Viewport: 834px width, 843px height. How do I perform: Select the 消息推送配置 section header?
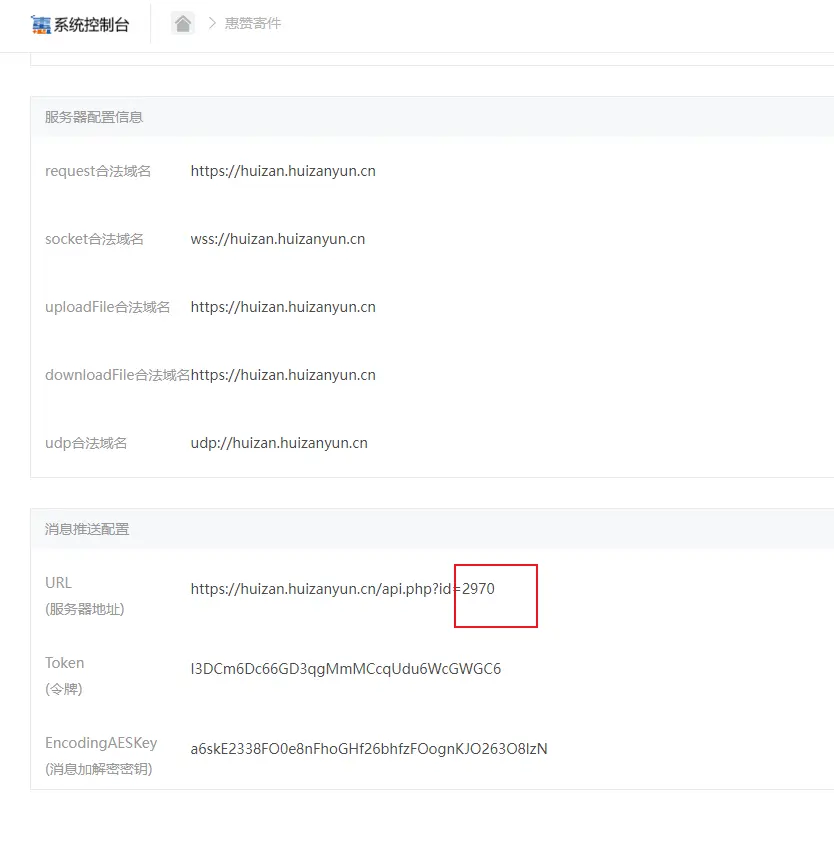(87, 529)
